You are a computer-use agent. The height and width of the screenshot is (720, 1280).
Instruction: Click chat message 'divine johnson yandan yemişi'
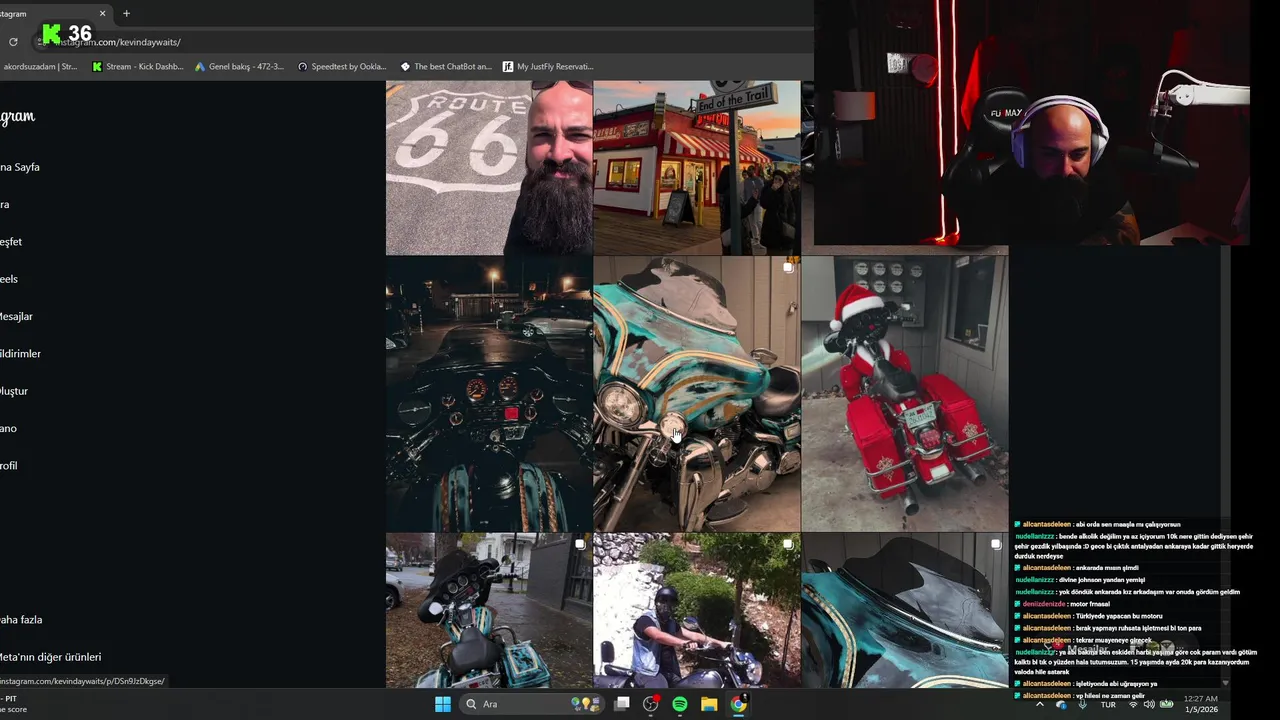(x=1102, y=580)
